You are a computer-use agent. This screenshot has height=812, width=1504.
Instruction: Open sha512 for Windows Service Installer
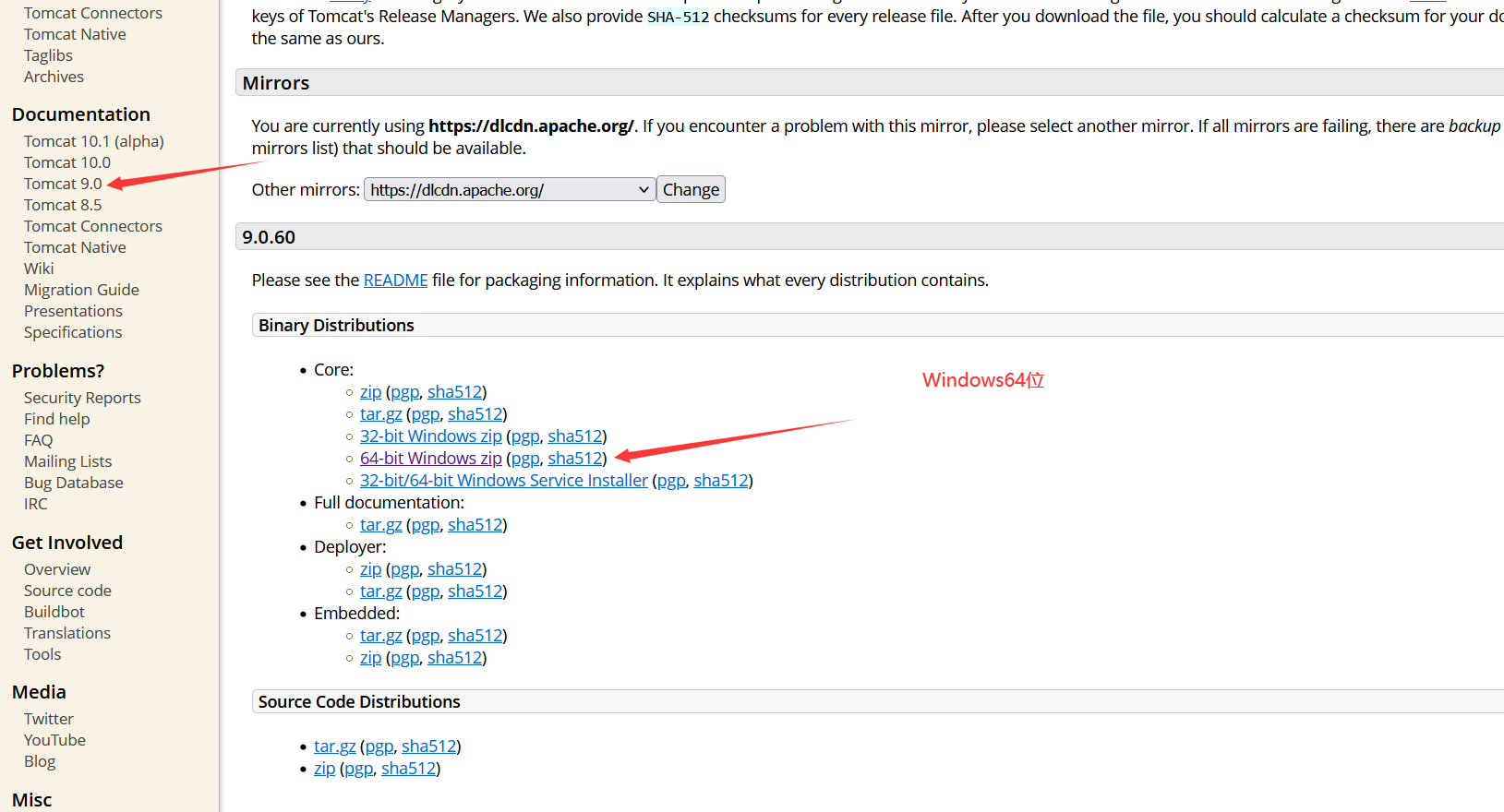click(721, 481)
